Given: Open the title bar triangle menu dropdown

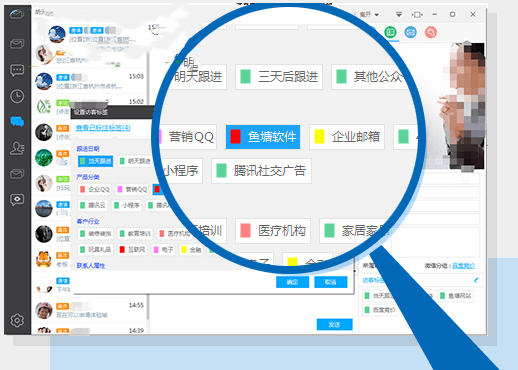Looking at the screenshot, I should (399, 14).
